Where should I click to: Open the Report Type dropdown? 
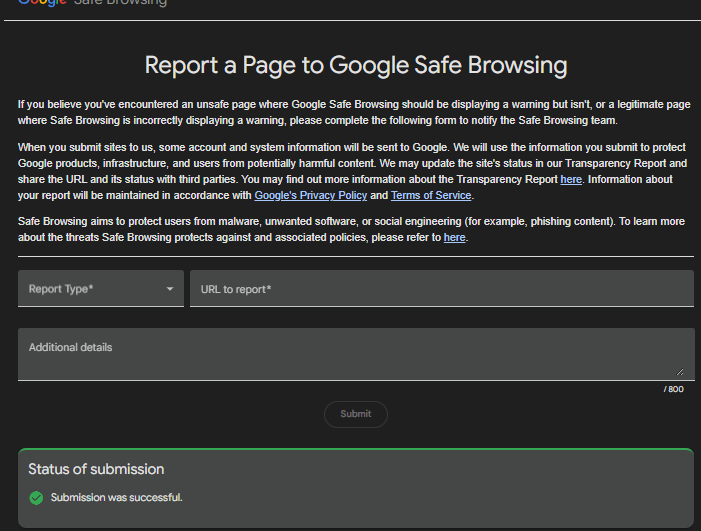101,288
